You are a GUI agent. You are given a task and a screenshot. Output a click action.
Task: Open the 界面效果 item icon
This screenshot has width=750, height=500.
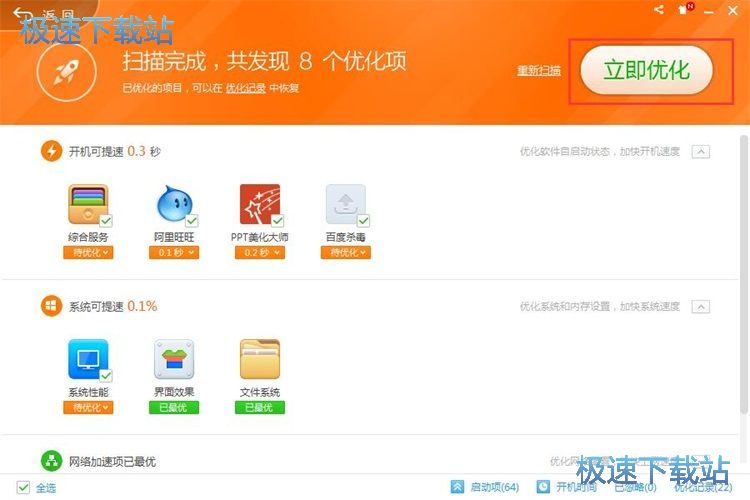pos(174,360)
